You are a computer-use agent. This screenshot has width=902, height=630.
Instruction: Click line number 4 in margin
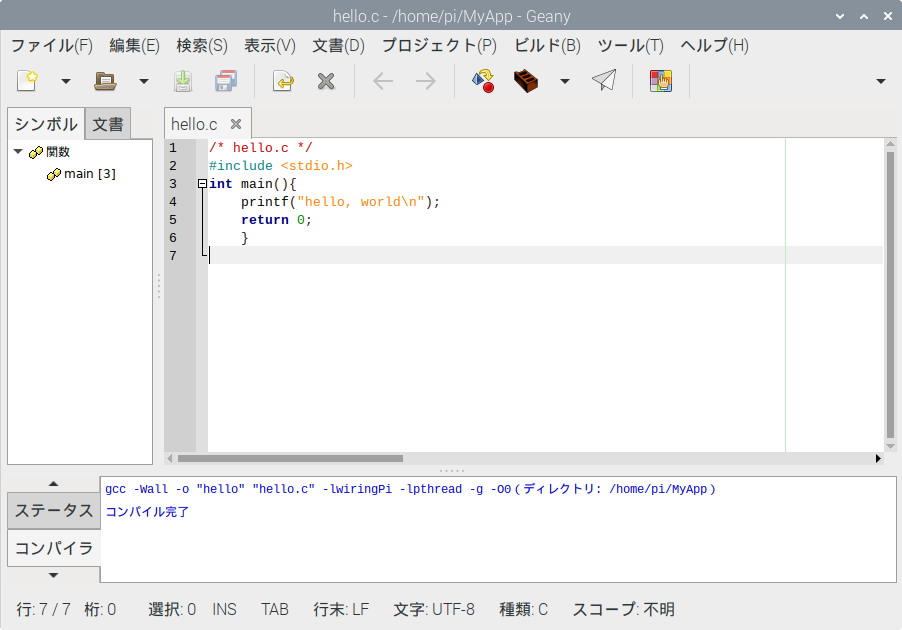pyautogui.click(x=173, y=202)
